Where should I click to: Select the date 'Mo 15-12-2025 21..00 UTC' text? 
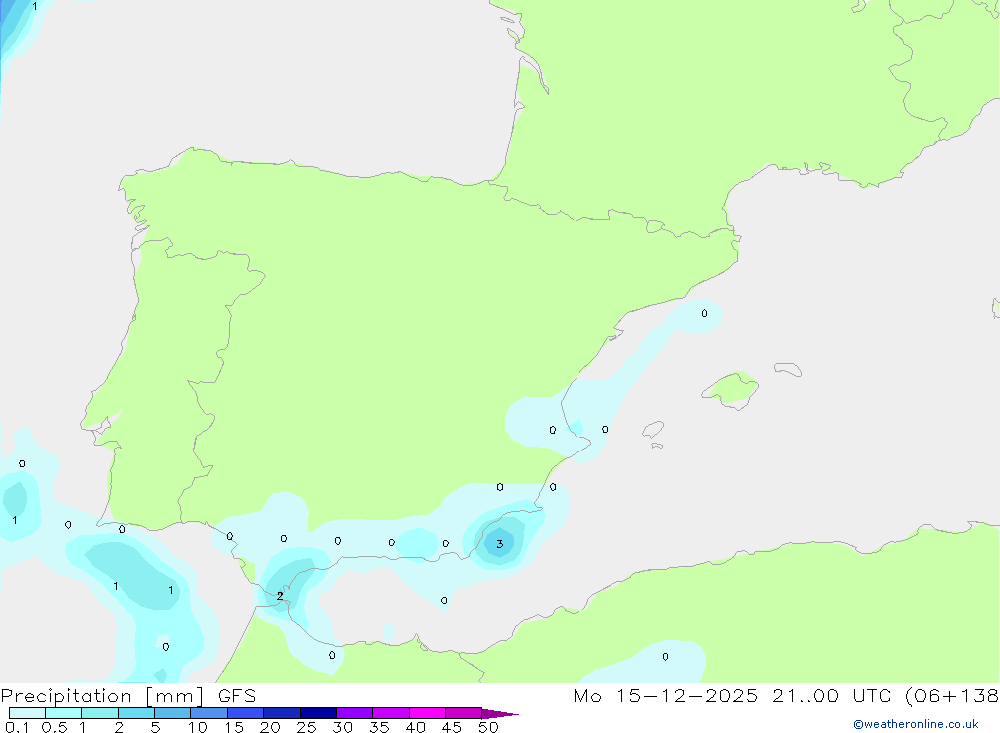click(x=732, y=696)
